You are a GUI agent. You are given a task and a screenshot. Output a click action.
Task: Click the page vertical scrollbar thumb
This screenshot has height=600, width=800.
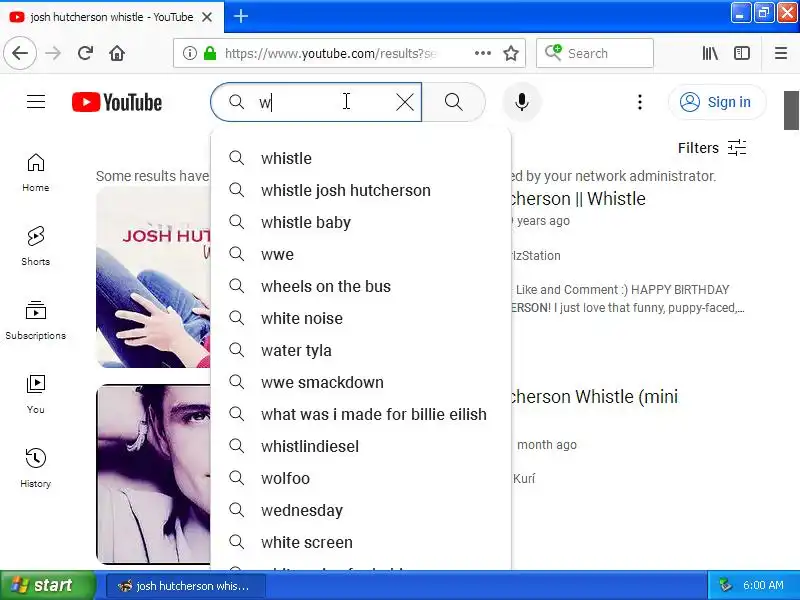791,110
